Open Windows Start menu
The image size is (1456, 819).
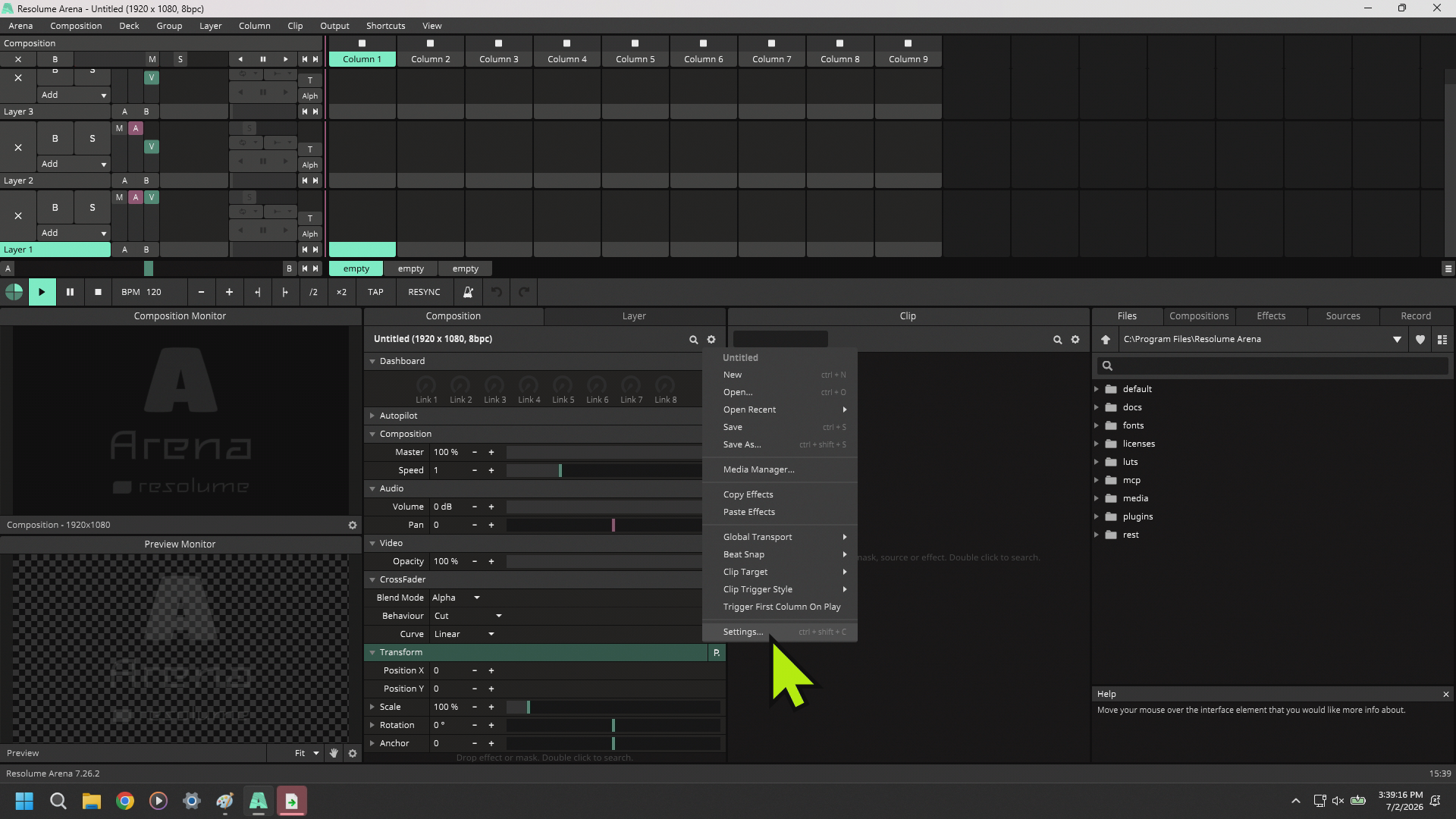(x=24, y=801)
